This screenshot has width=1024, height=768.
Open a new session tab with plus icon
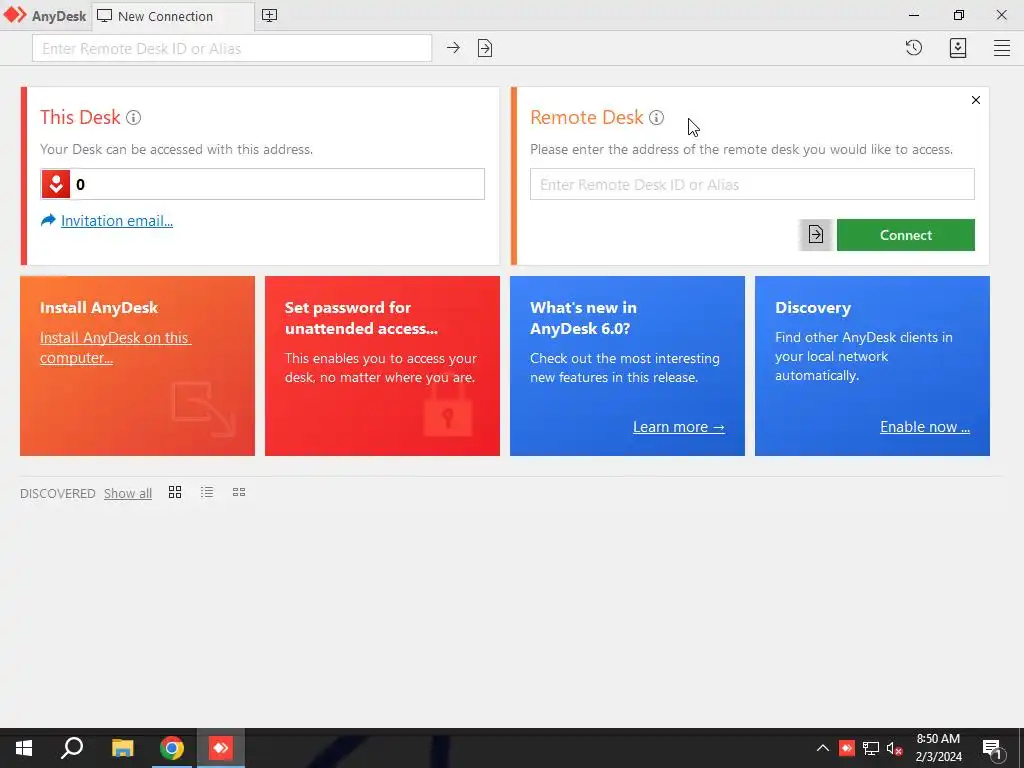(x=269, y=16)
